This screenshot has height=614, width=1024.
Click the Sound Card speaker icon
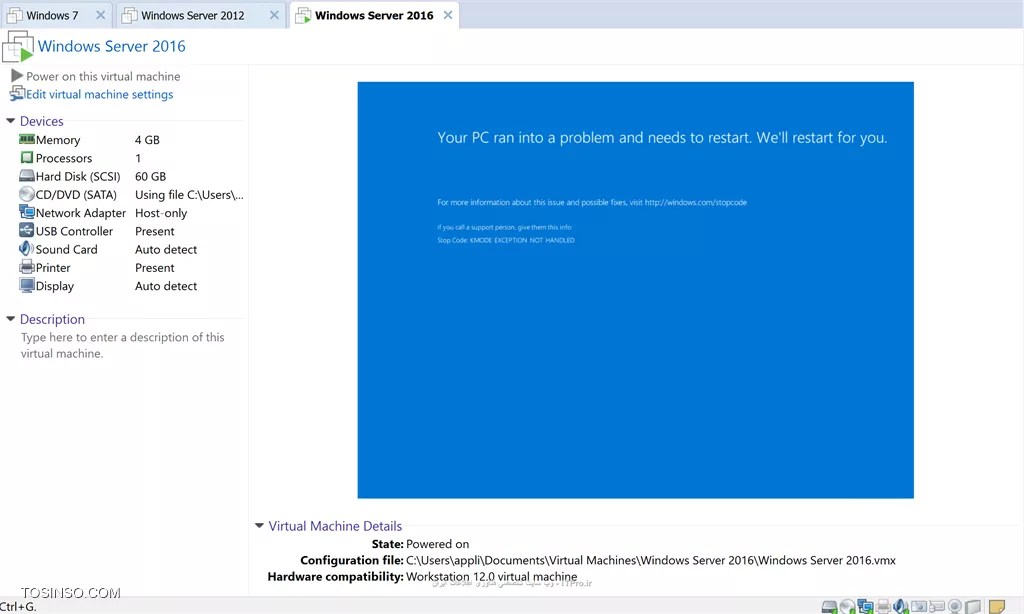tap(27, 249)
